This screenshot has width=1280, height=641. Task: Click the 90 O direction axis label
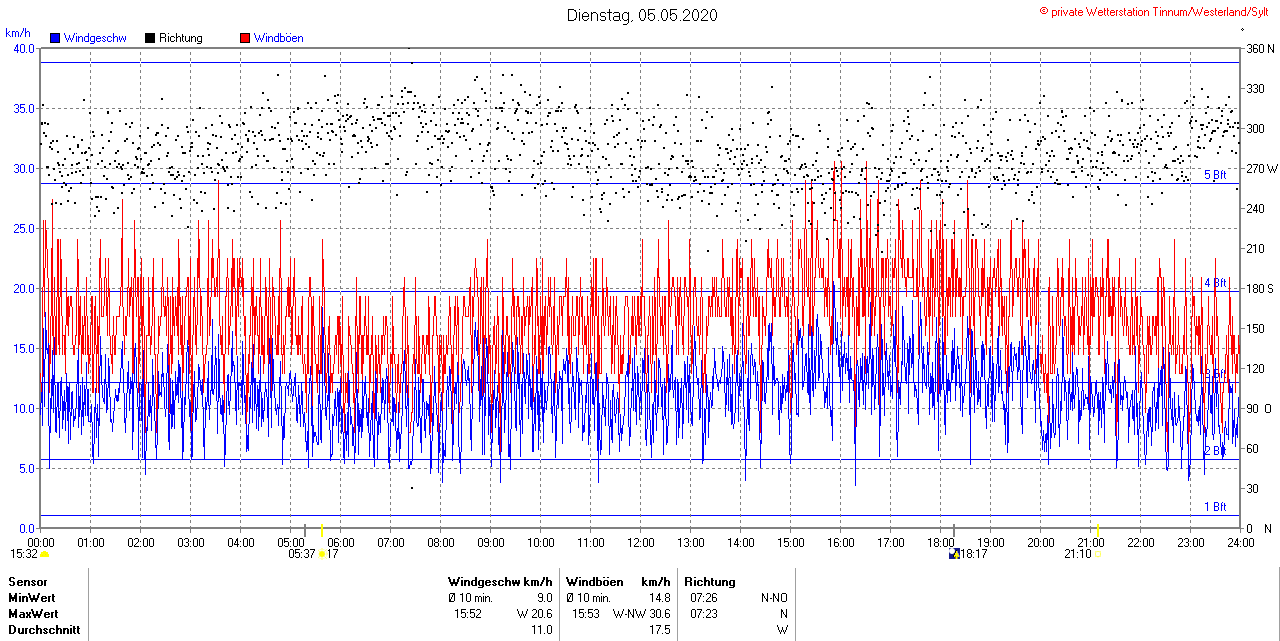(x=1260, y=408)
